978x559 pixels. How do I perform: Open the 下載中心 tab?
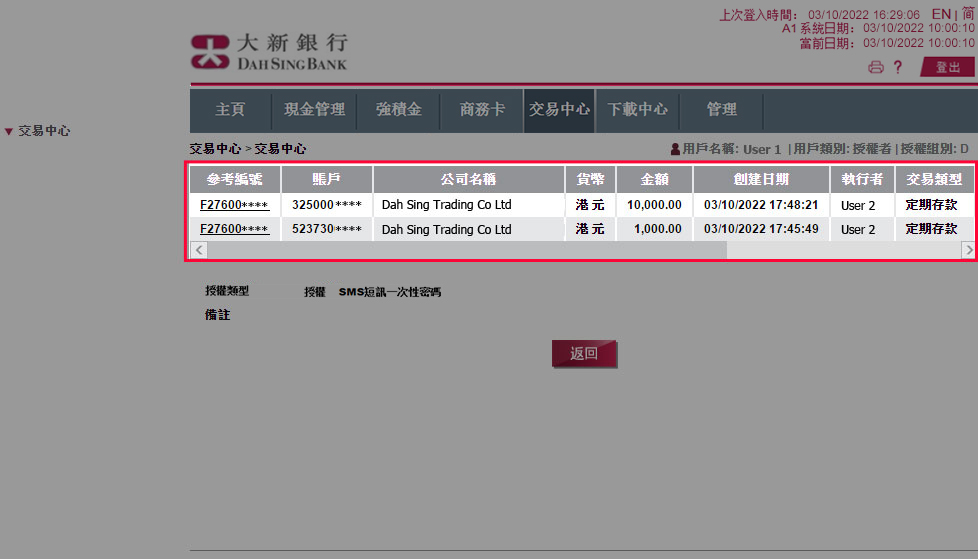[637, 110]
